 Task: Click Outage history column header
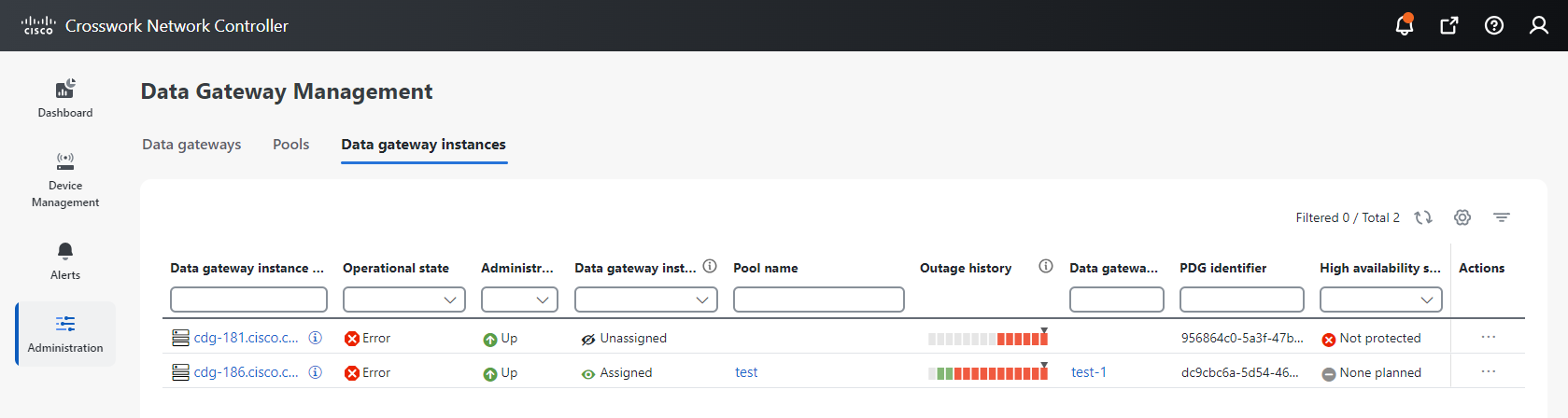[966, 268]
